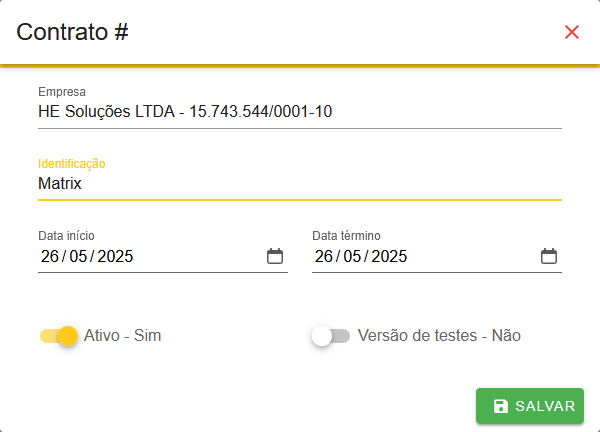Click into the Identificação field containing Matrix

pyautogui.click(x=300, y=184)
